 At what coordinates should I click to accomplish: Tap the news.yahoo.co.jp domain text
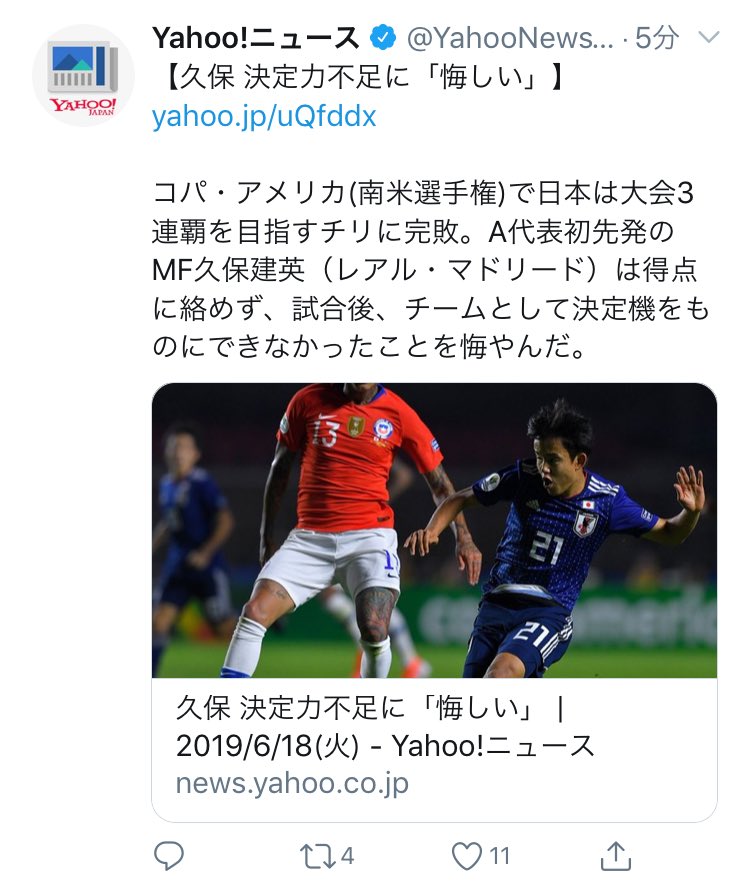click(292, 783)
